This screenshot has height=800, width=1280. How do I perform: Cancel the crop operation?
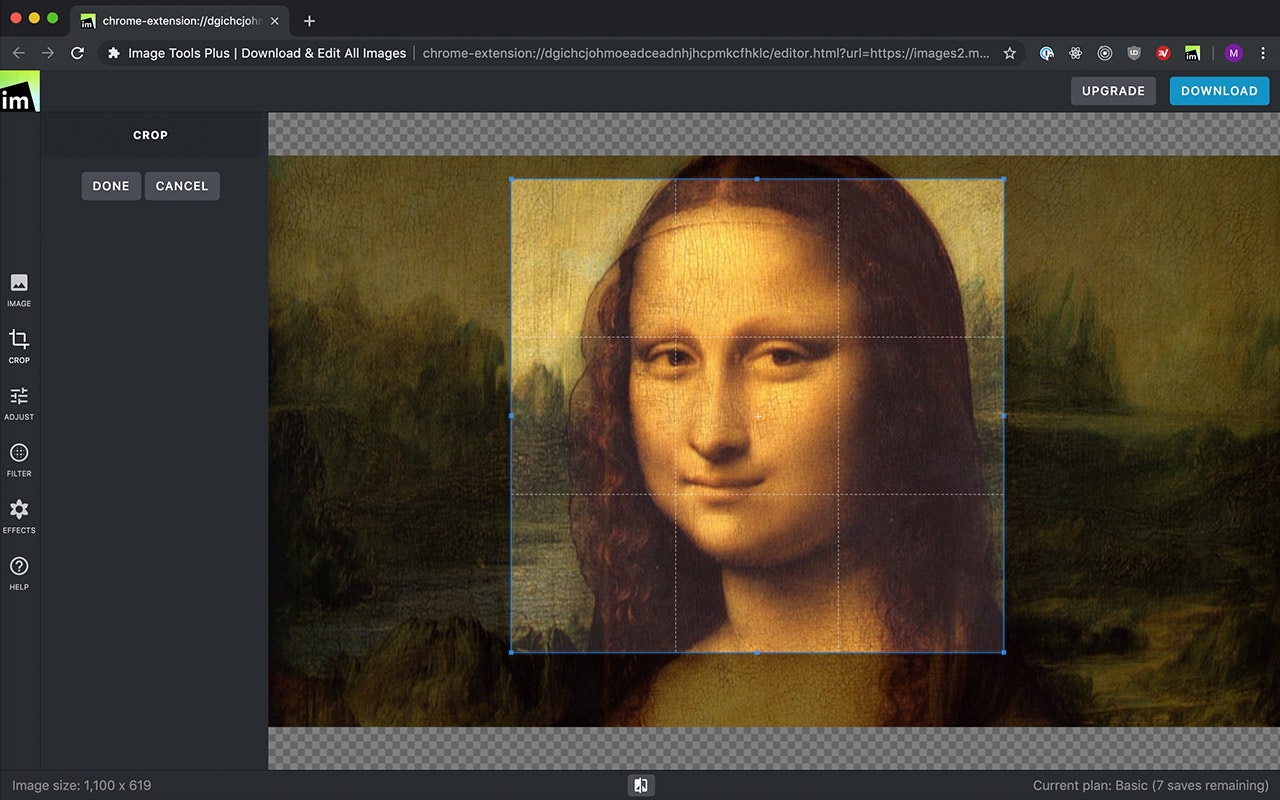point(182,186)
